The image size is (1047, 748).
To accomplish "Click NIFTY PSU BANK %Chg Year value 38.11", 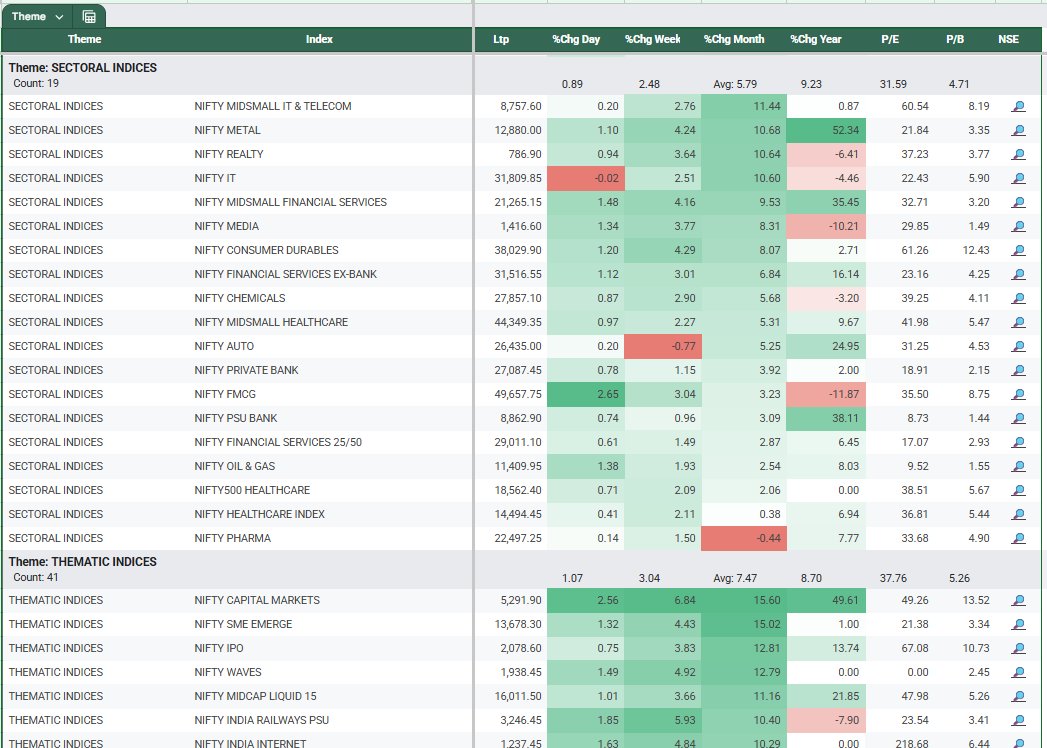I will [826, 418].
